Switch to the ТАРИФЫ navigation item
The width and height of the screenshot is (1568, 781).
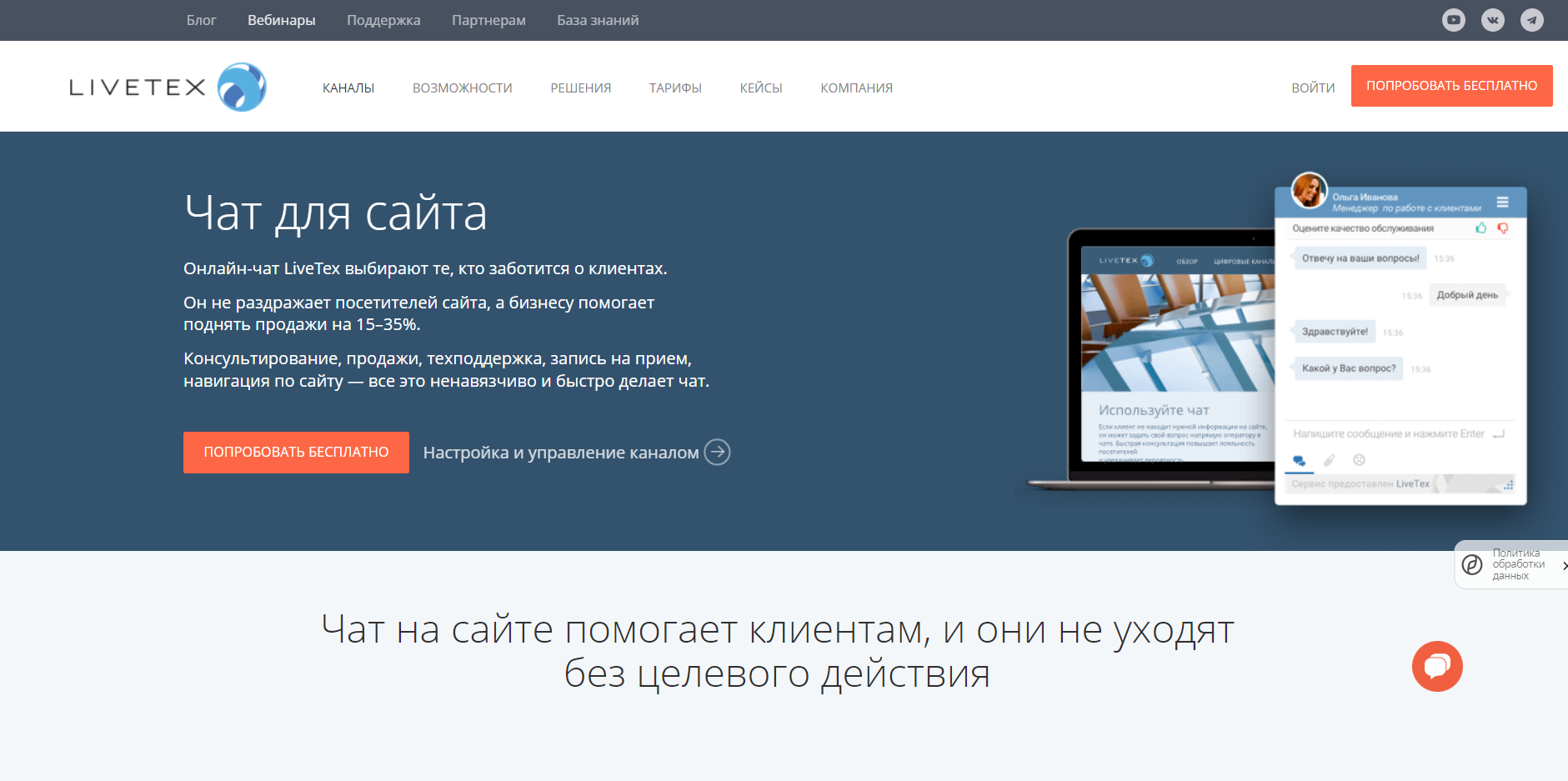(x=676, y=87)
